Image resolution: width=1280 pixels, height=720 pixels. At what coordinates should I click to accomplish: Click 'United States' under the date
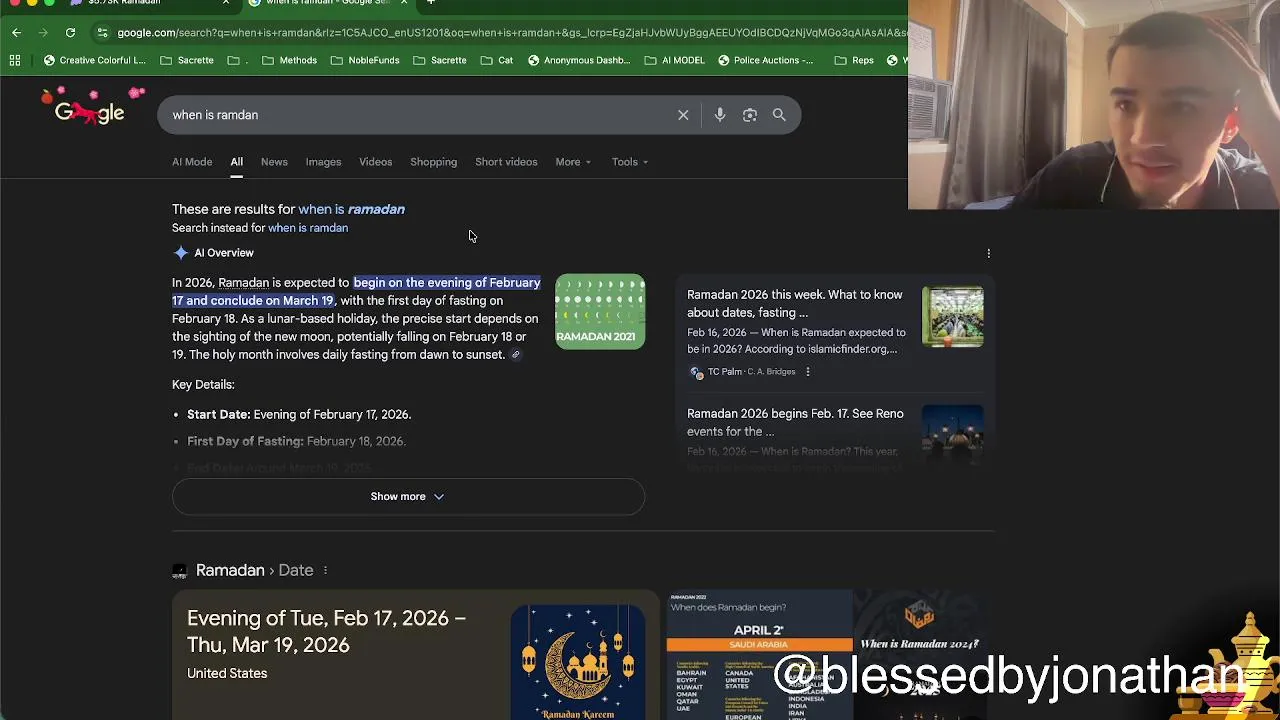click(227, 674)
